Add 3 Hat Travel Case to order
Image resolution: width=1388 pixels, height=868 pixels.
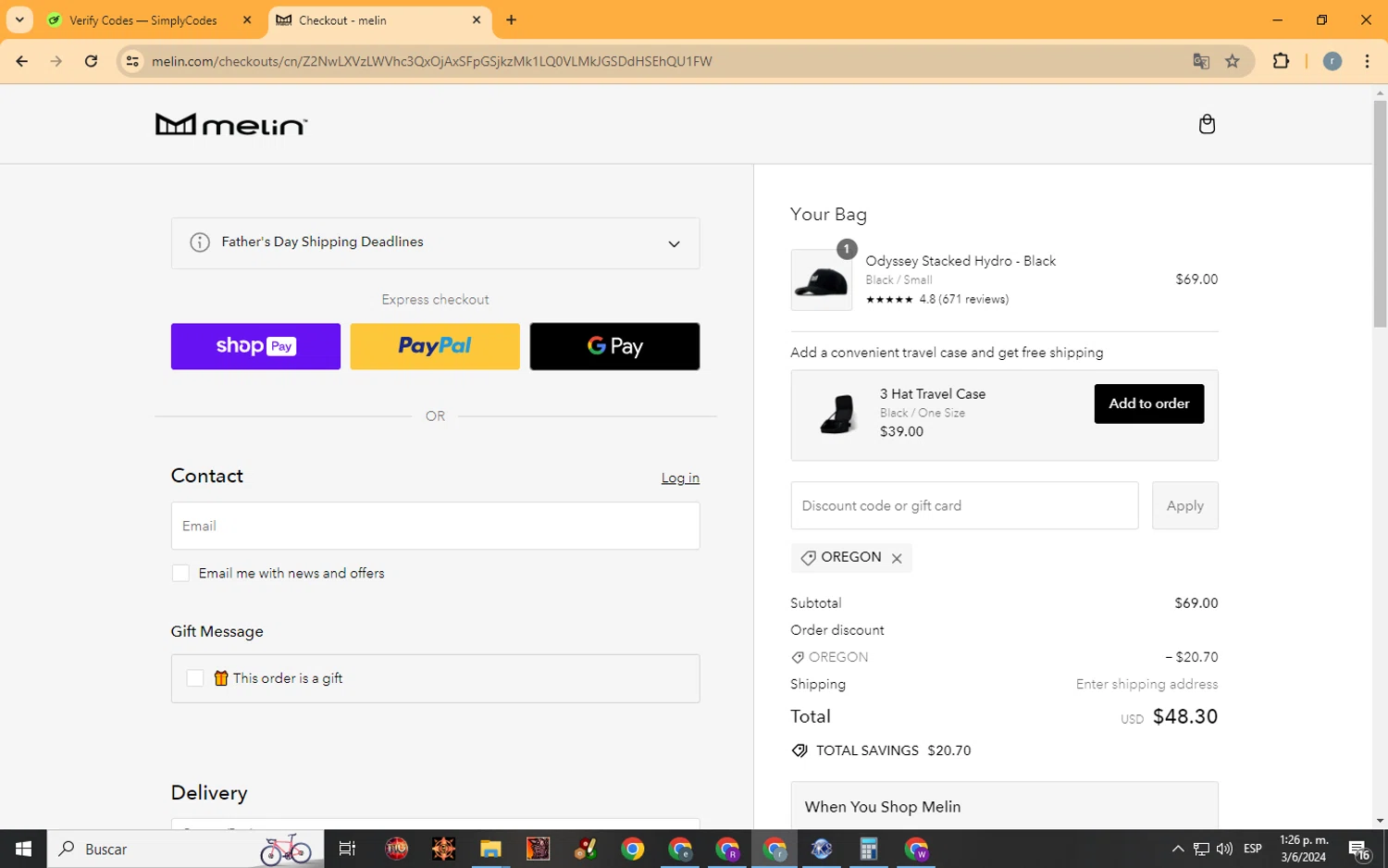point(1149,403)
